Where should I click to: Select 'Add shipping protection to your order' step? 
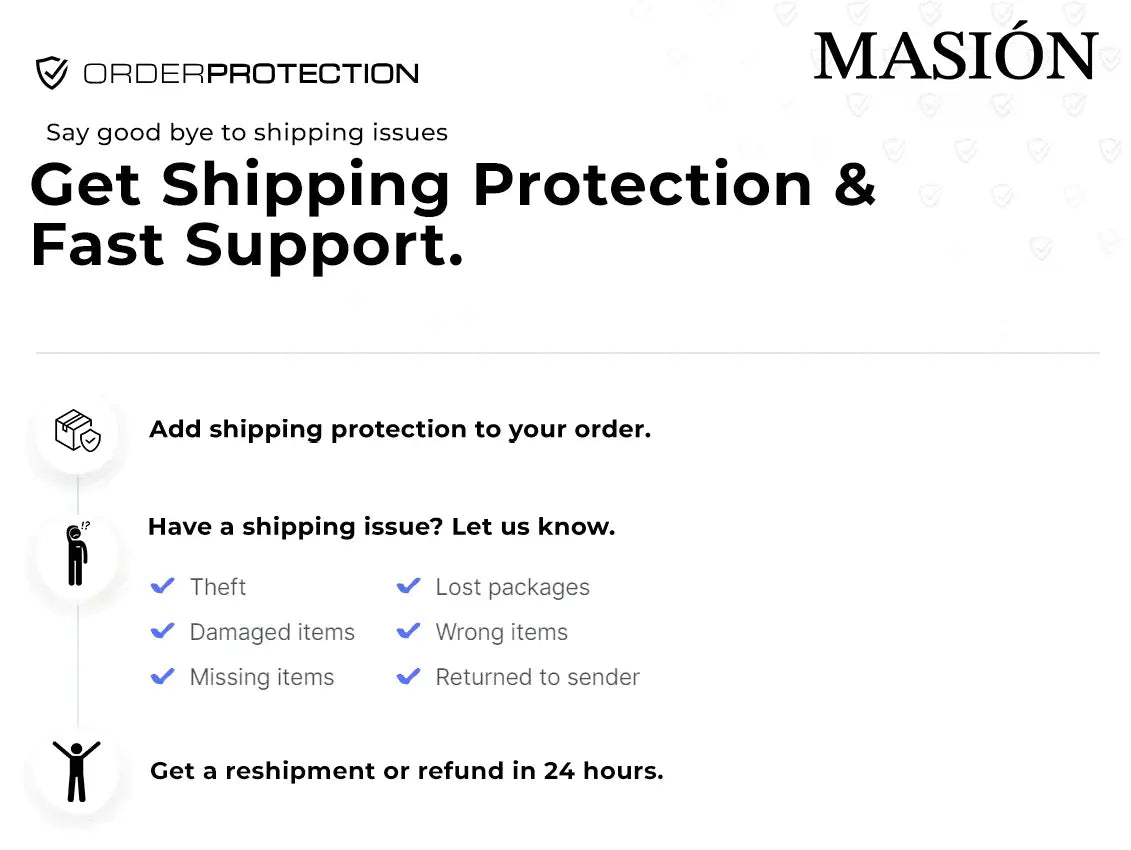point(400,429)
